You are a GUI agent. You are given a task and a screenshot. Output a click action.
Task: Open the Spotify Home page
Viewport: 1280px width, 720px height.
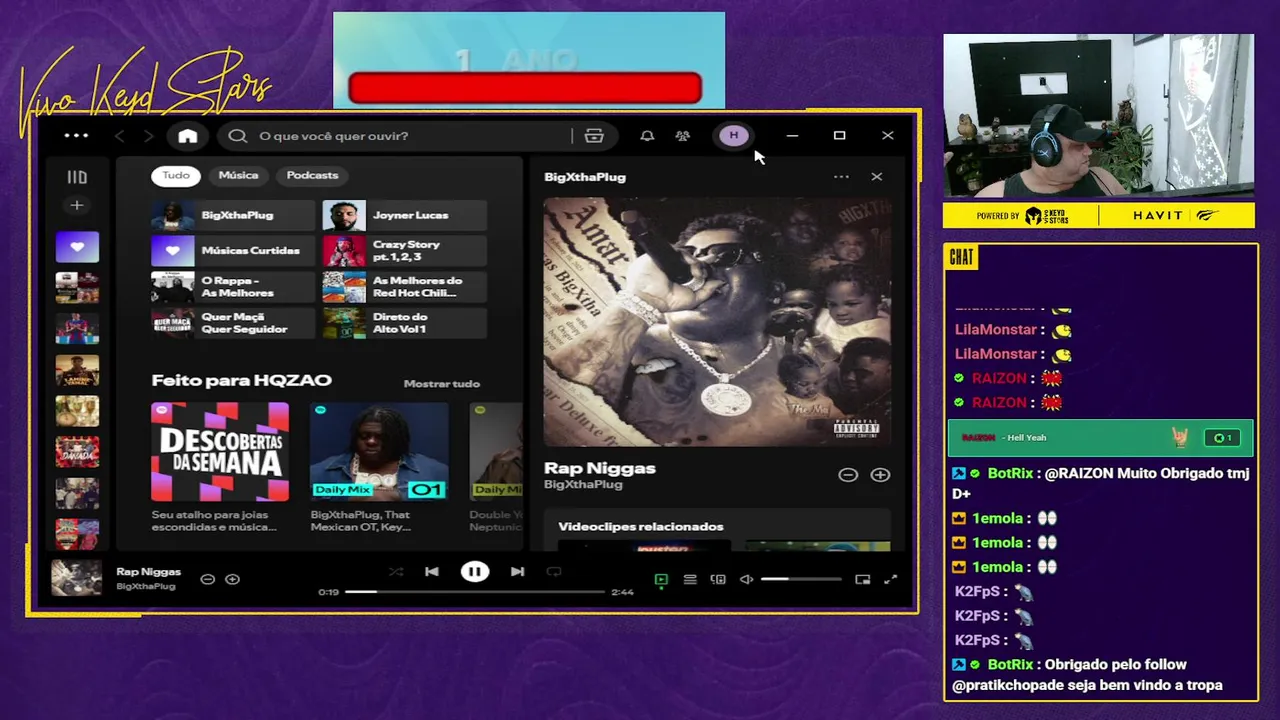pos(188,136)
